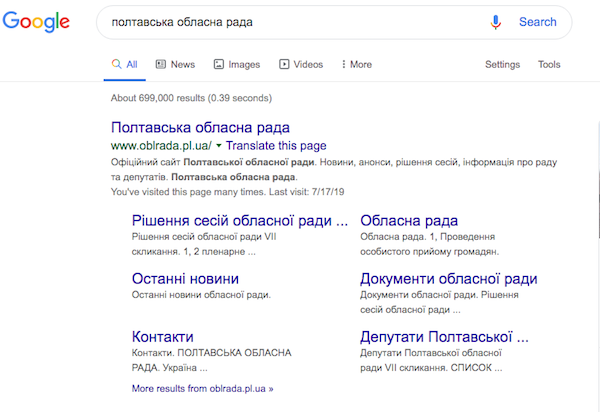The height and width of the screenshot is (412, 600).
Task: Open the Останні новини sitelink
Action: click(x=185, y=279)
